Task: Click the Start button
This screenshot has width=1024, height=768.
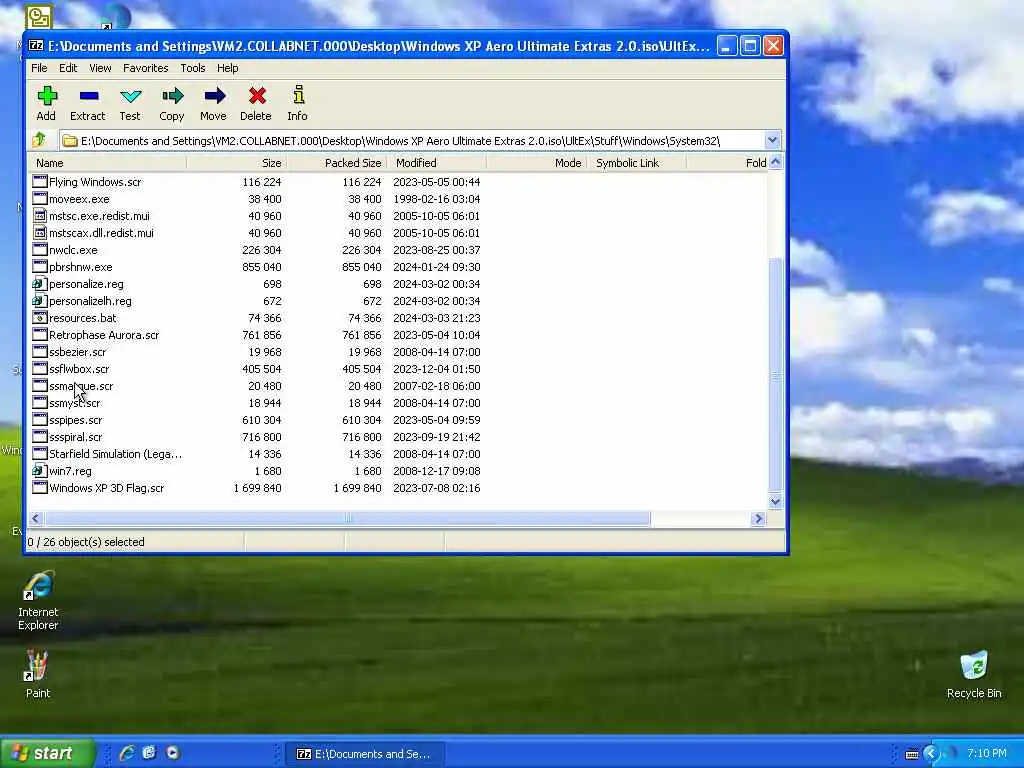Action: click(x=48, y=753)
